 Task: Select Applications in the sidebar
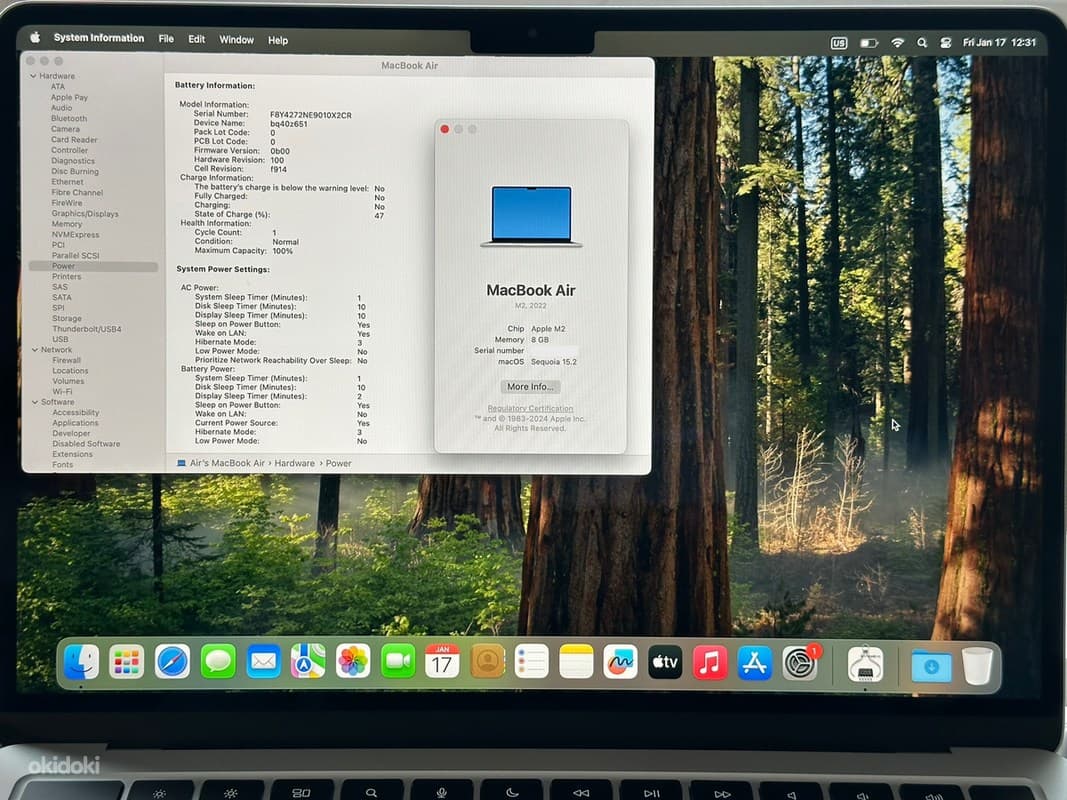click(x=76, y=423)
